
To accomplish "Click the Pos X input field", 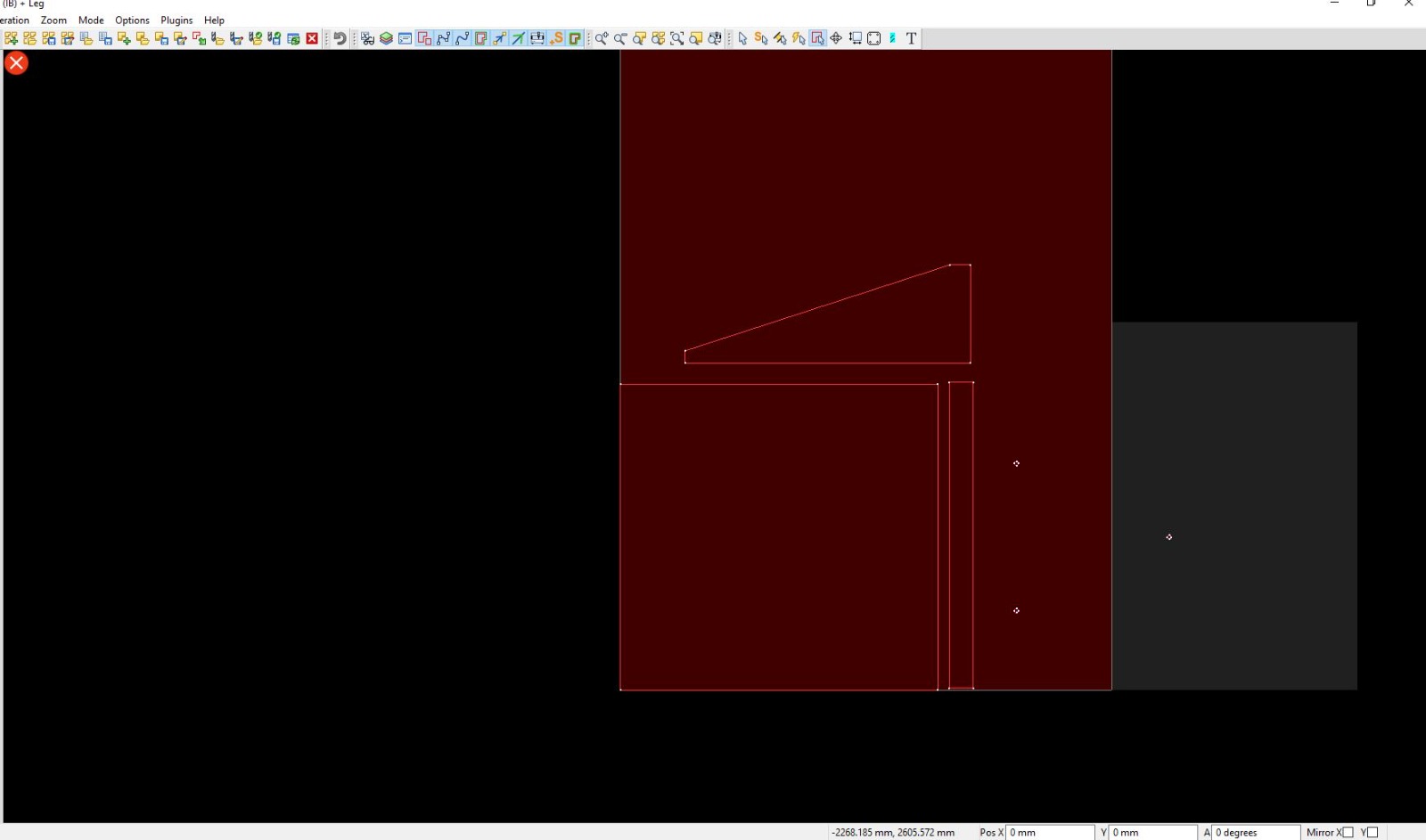I will pos(1049,832).
